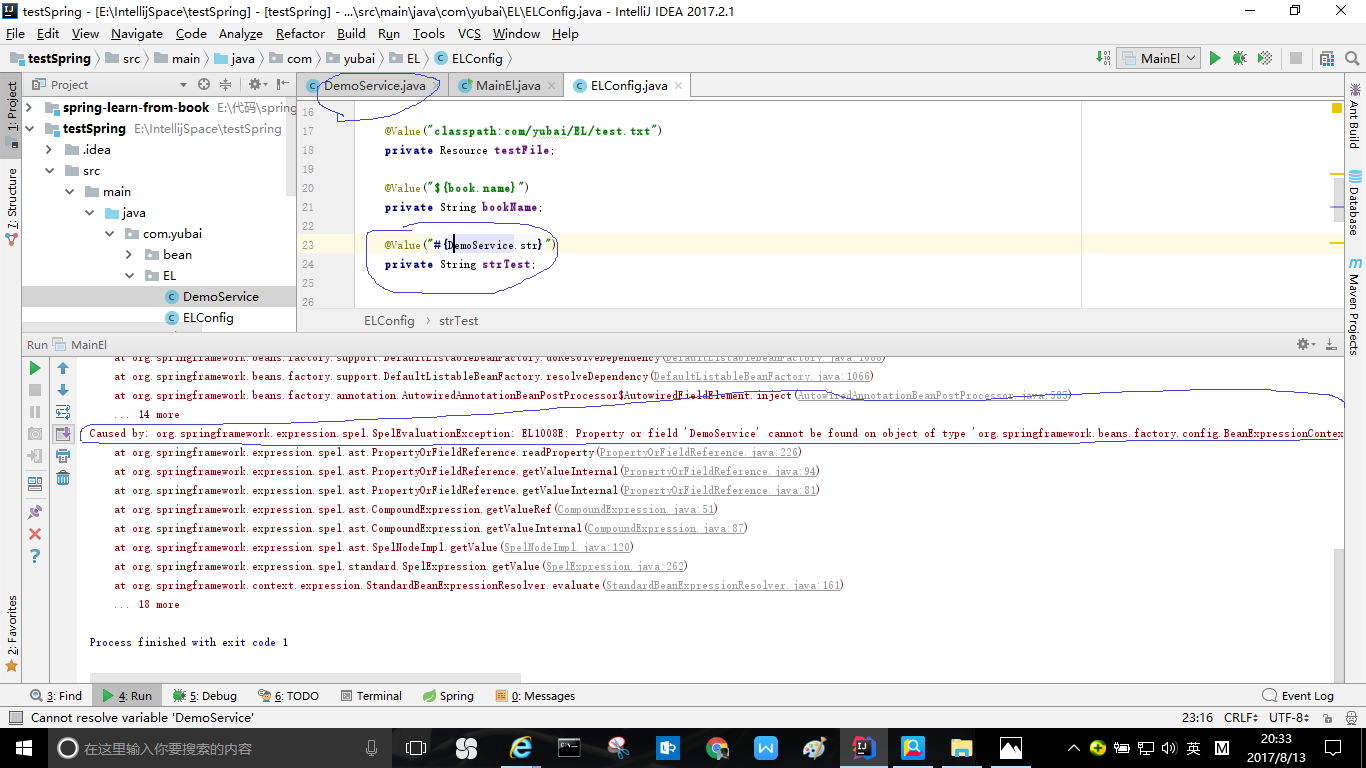Click the Windows taskbar search box
Image resolution: width=1366 pixels, height=768 pixels.
[x=220, y=748]
